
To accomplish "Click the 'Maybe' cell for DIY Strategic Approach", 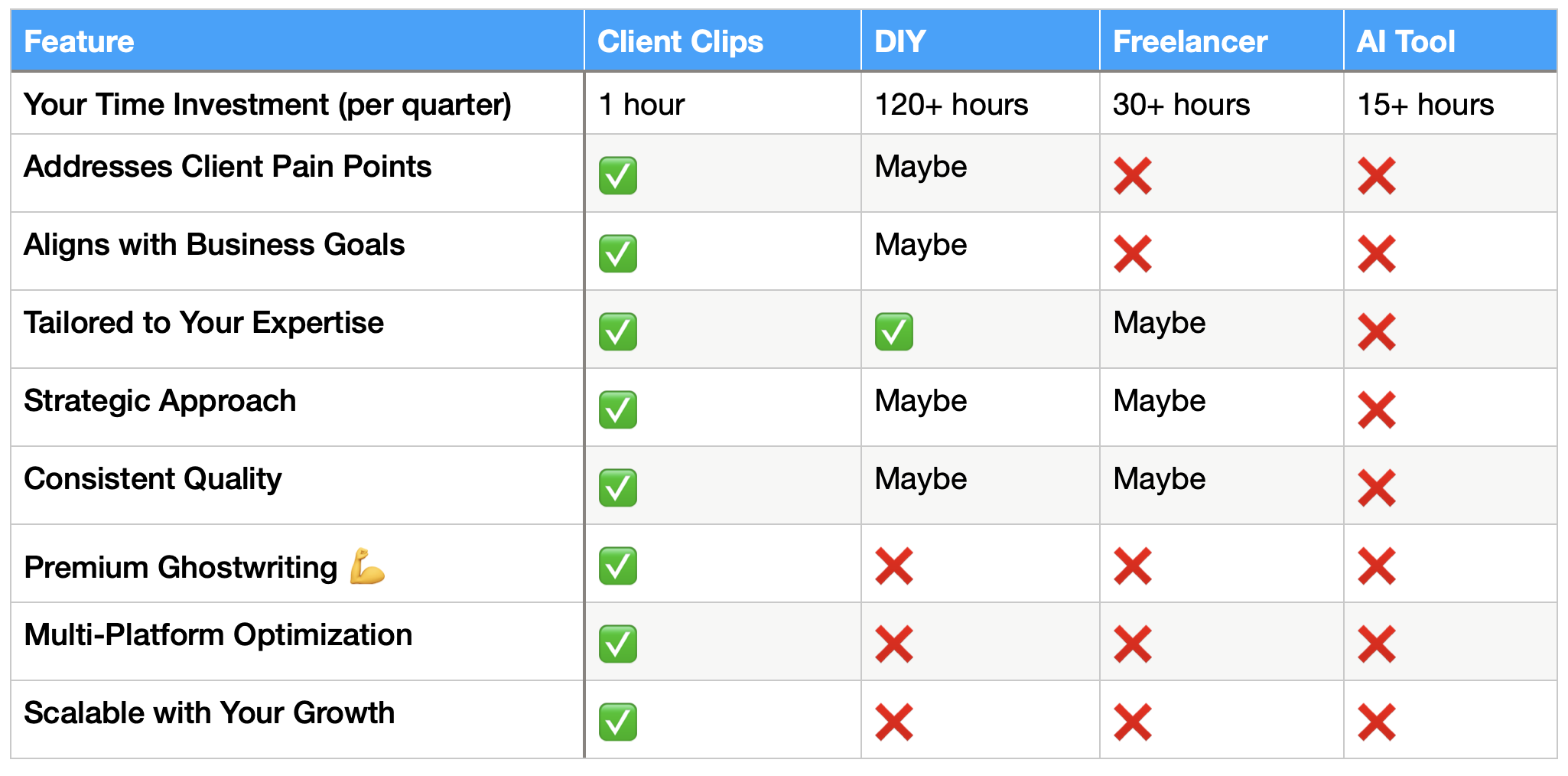I will tap(981, 407).
